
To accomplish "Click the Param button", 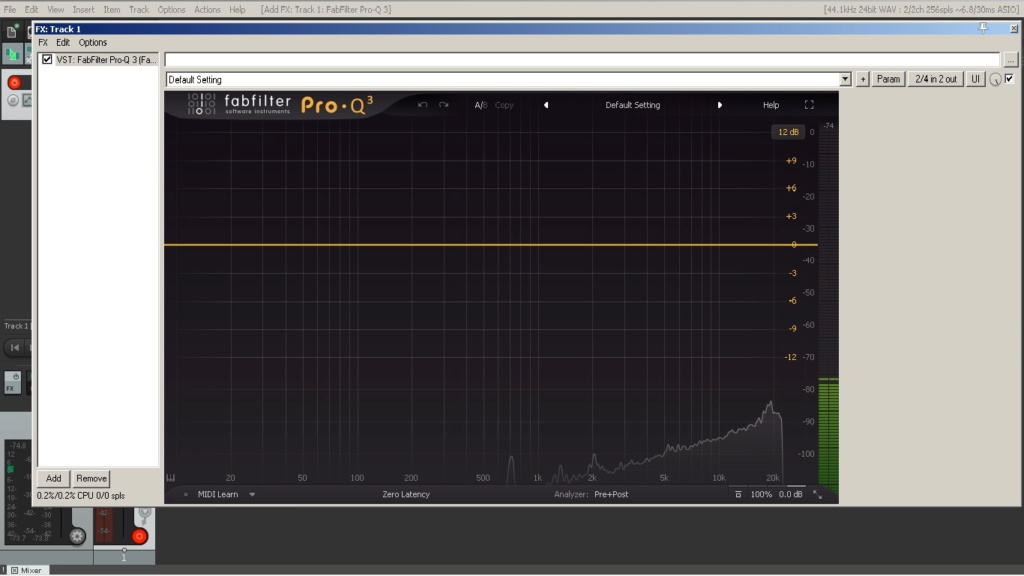I will (x=888, y=79).
